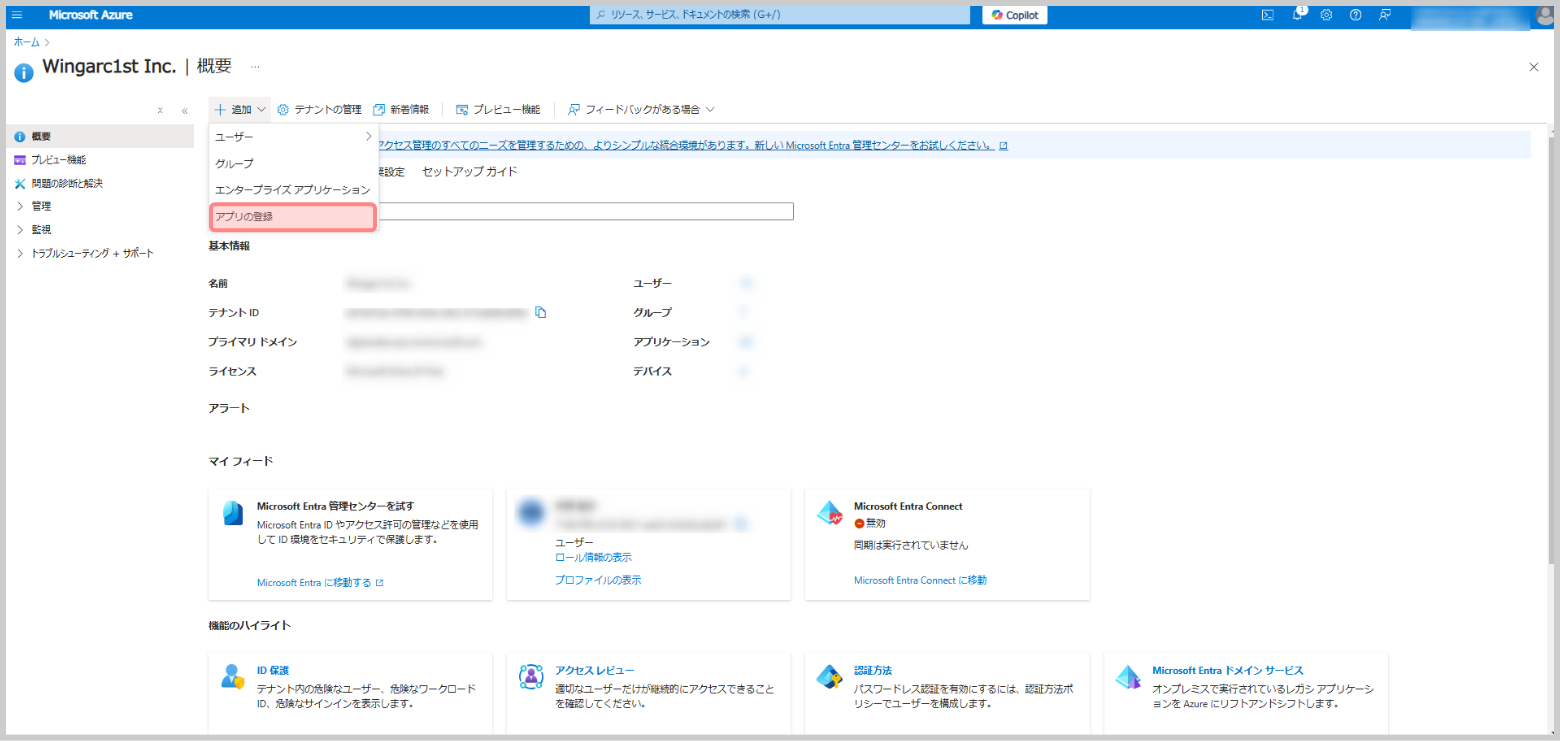The image size is (1560, 741).
Task: Click Microsoft Entra Connect card icon
Action: 830,513
